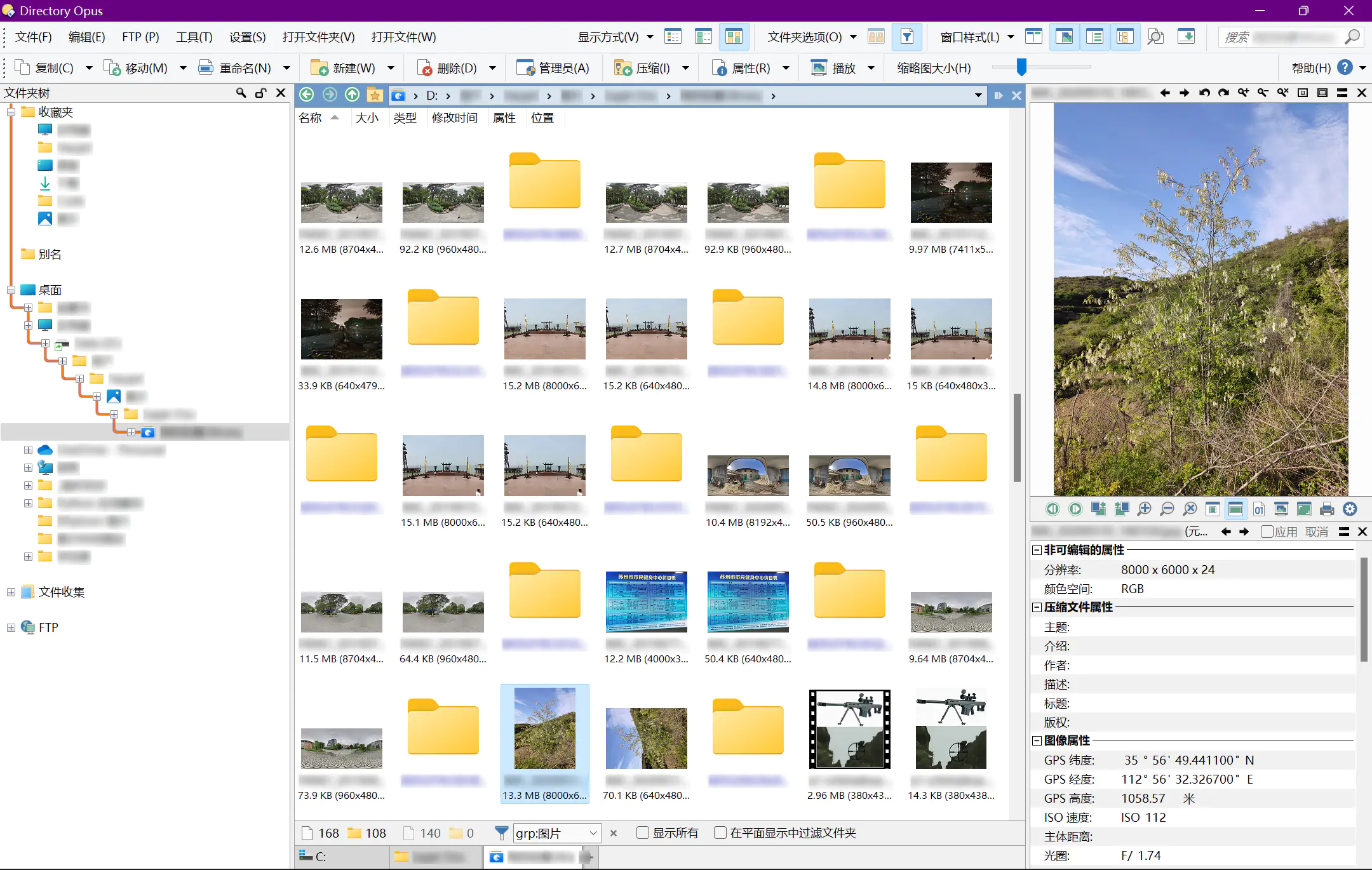Open the 工具(T) menu
Screen dimensions: 1372x870
(x=194, y=37)
